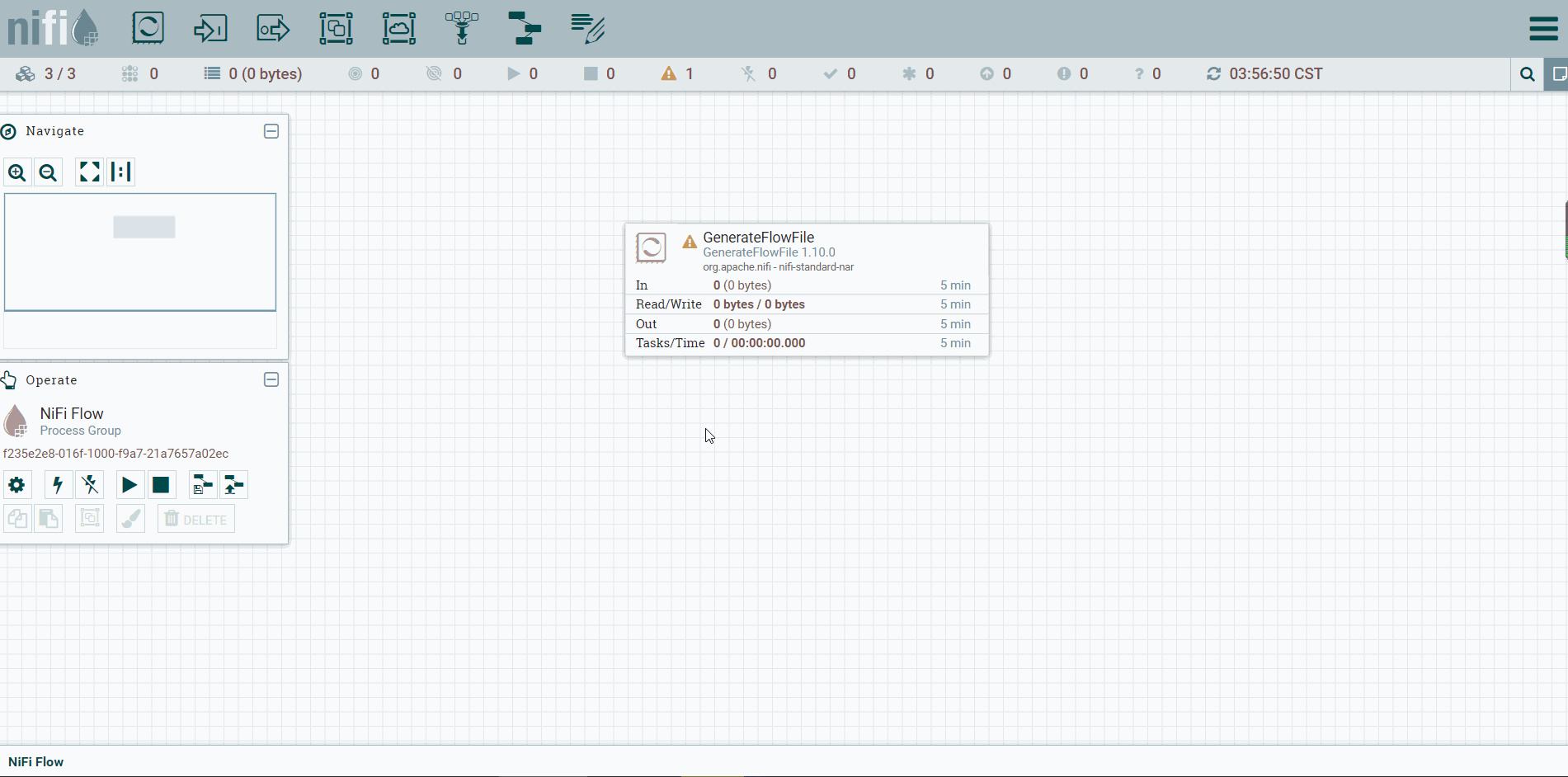Select the Processor icon in toolbar

click(x=148, y=28)
